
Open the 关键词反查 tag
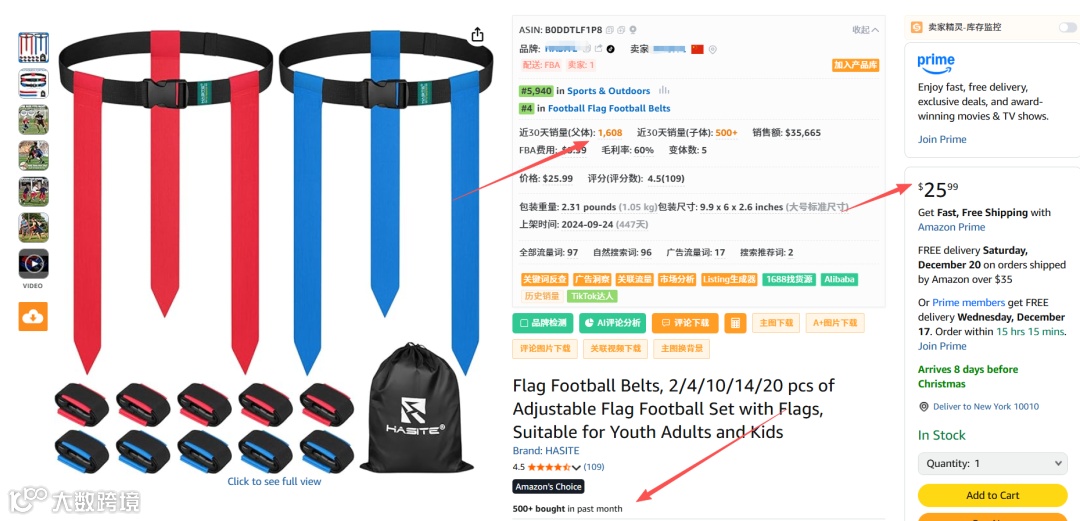[544, 280]
